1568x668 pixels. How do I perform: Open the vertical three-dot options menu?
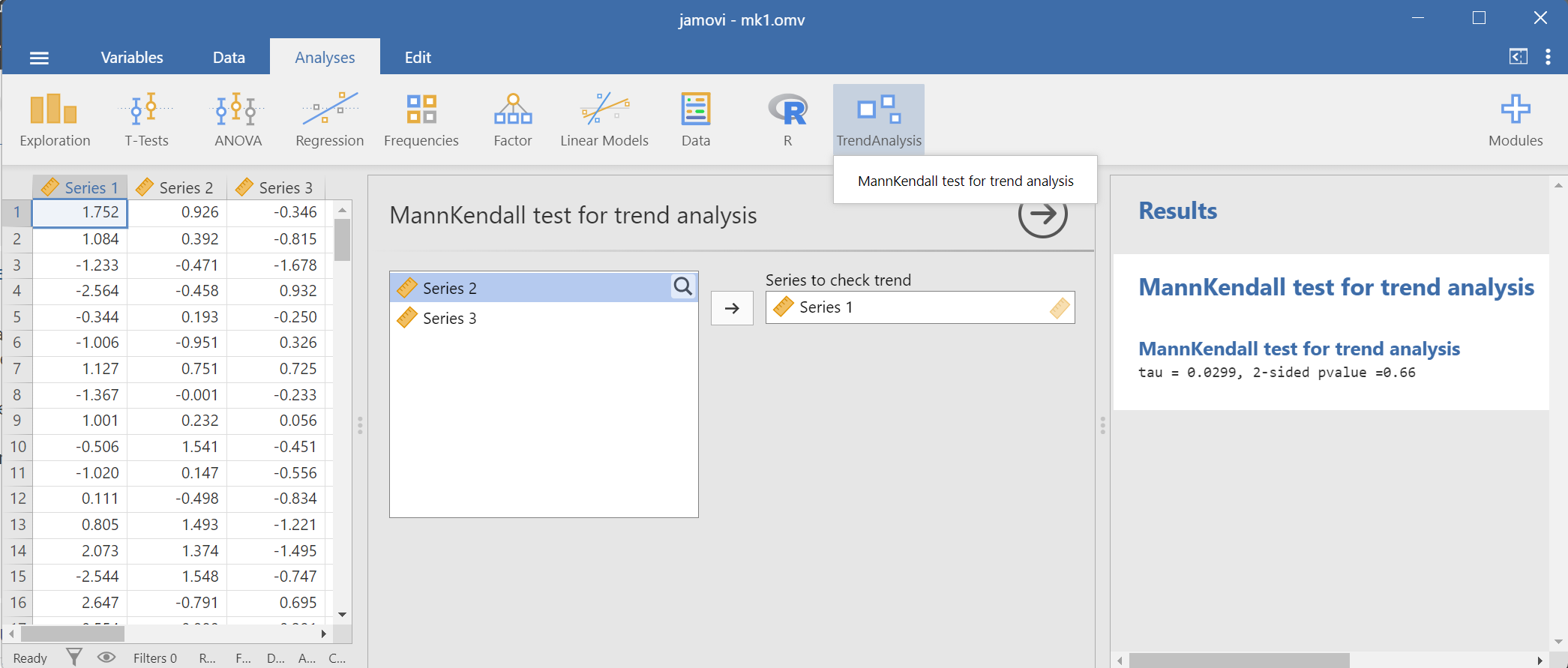[x=1548, y=57]
